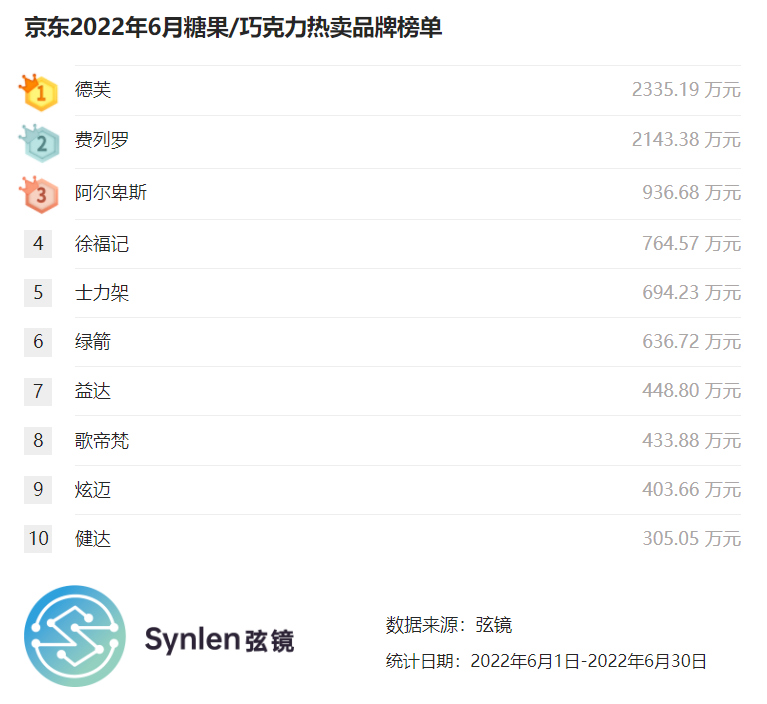Click sales value 305.05 万元

(x=692, y=538)
